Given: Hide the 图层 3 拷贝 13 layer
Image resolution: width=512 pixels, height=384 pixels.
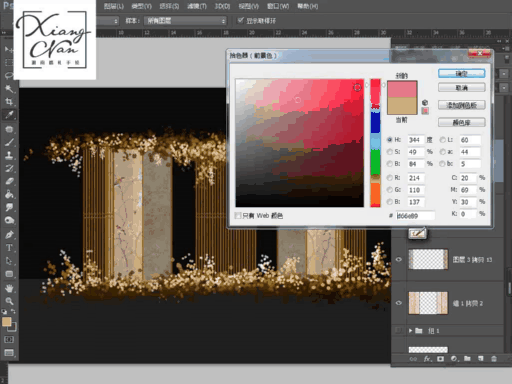Looking at the screenshot, I should pos(399,259).
